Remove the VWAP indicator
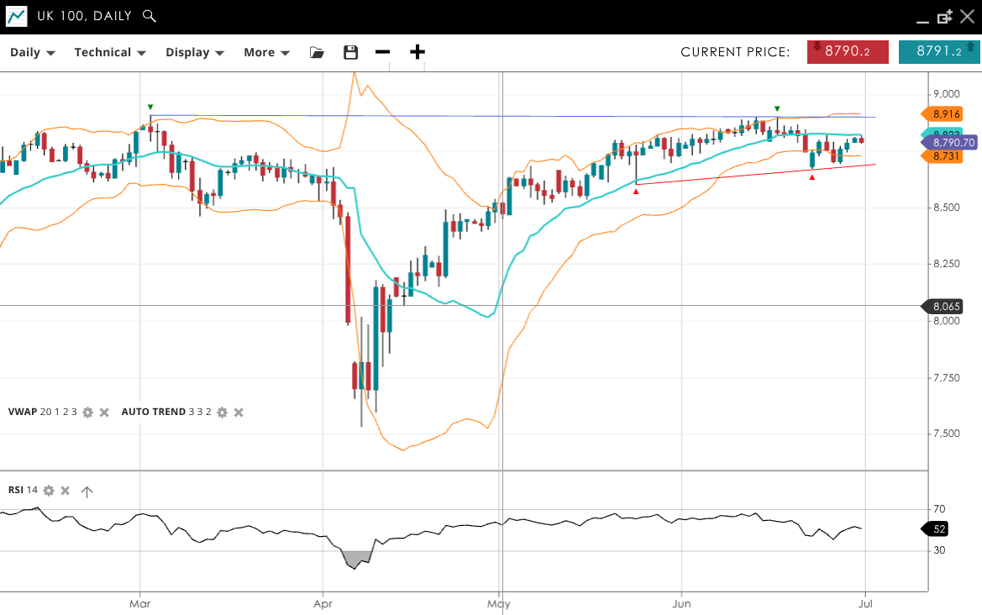The height and width of the screenshot is (615, 982). 104,412
